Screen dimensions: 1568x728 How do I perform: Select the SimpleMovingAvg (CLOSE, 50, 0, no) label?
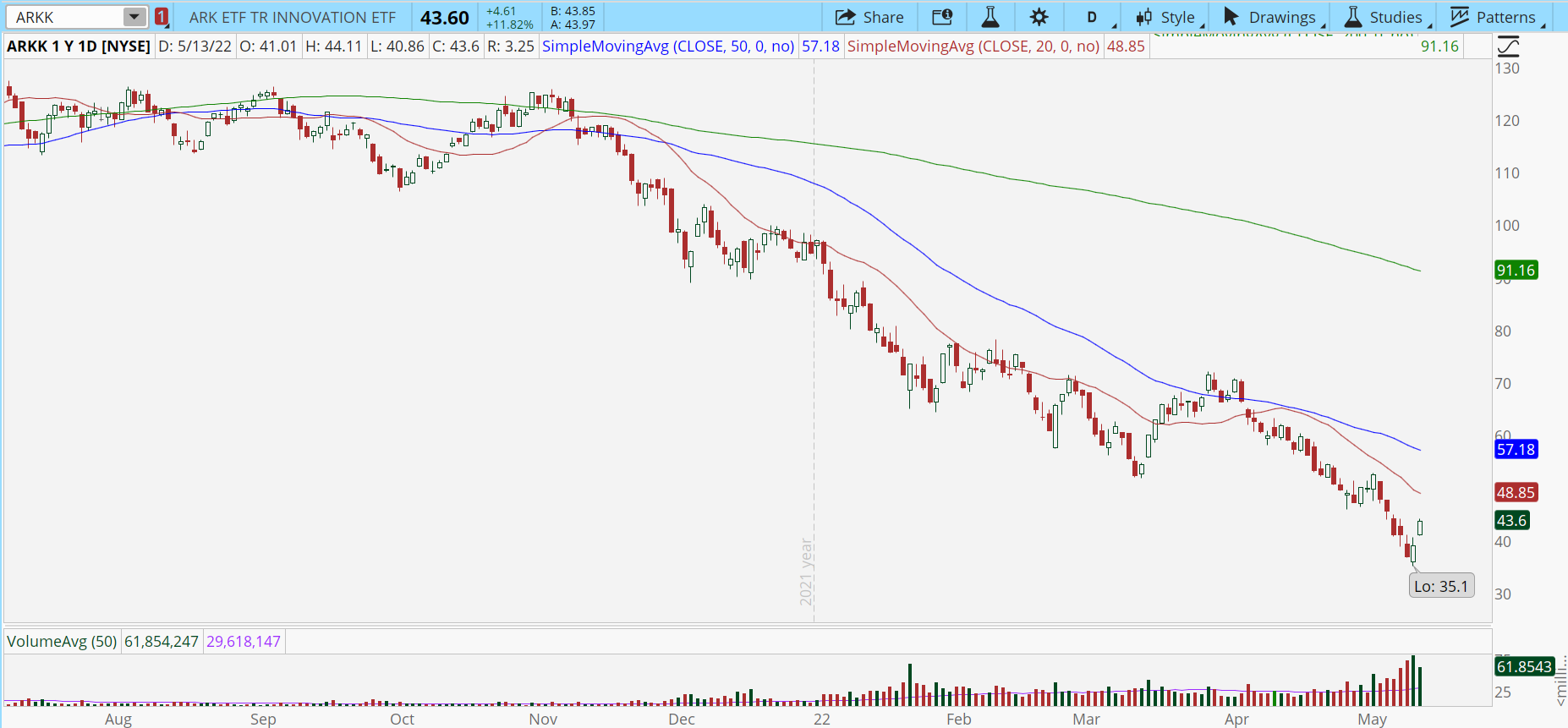tap(668, 47)
